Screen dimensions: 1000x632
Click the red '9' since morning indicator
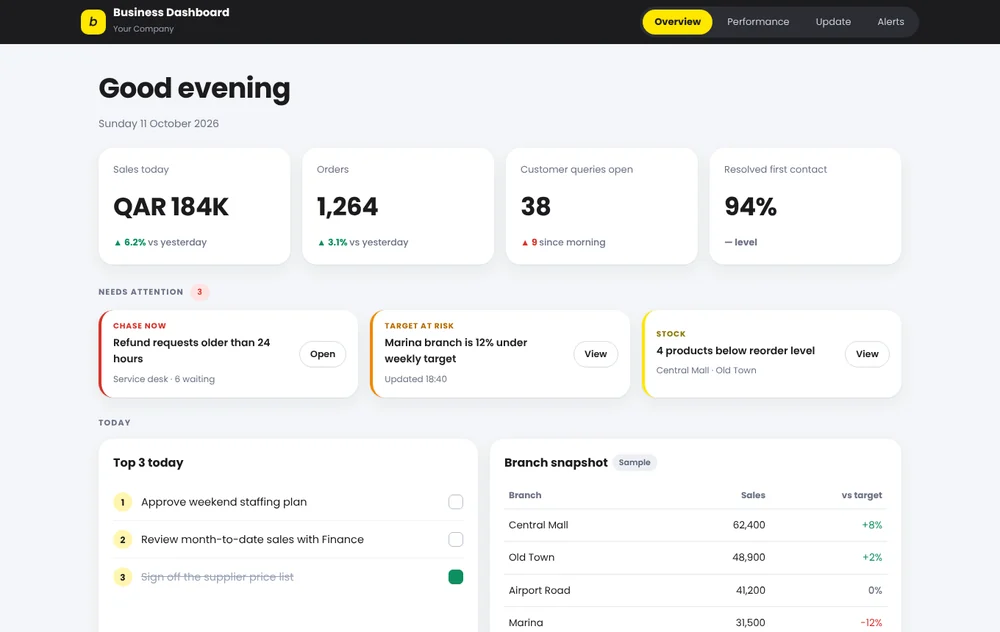coord(529,242)
